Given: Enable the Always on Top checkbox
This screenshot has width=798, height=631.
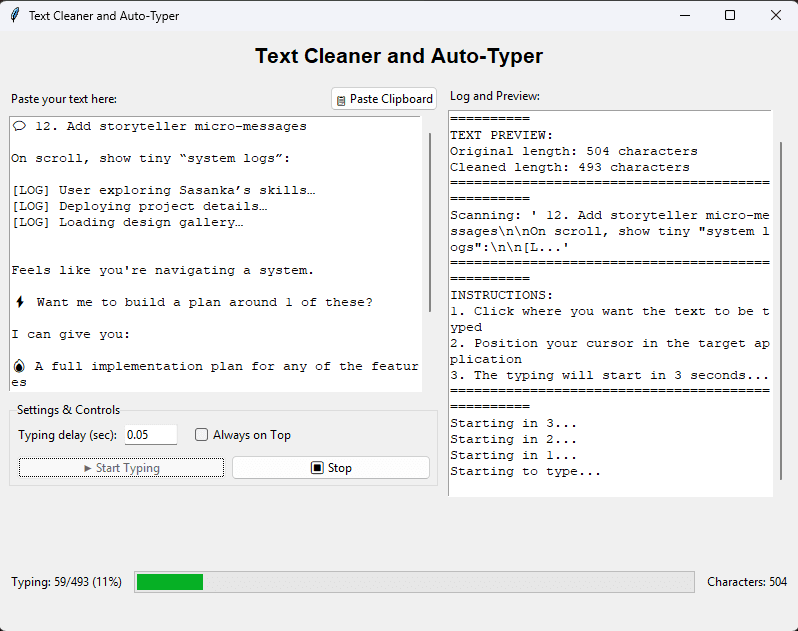Looking at the screenshot, I should click(x=202, y=435).
